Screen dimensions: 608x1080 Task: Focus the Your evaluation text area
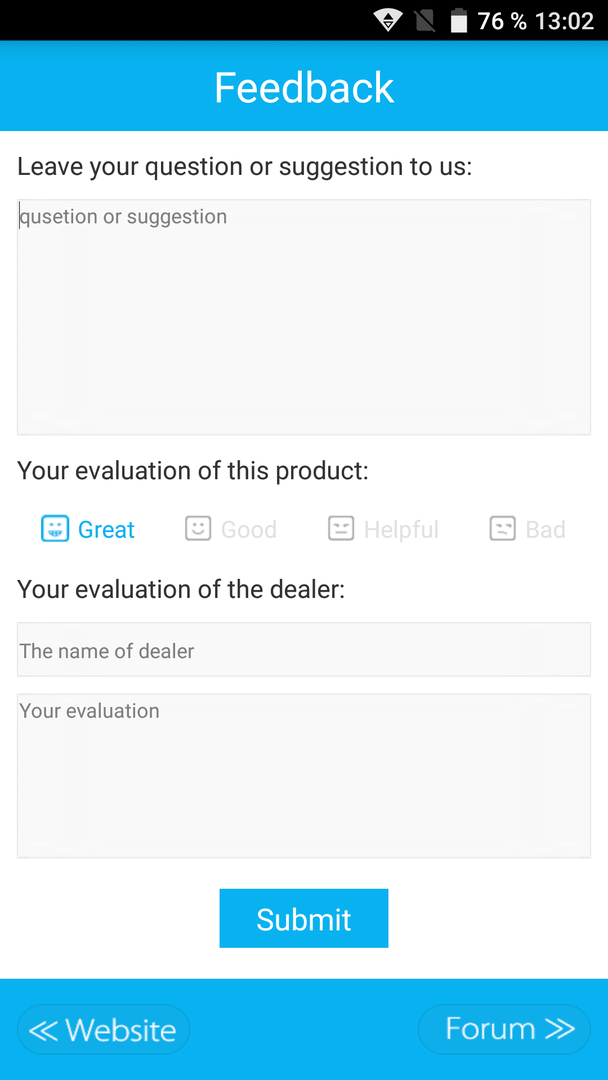tap(304, 776)
